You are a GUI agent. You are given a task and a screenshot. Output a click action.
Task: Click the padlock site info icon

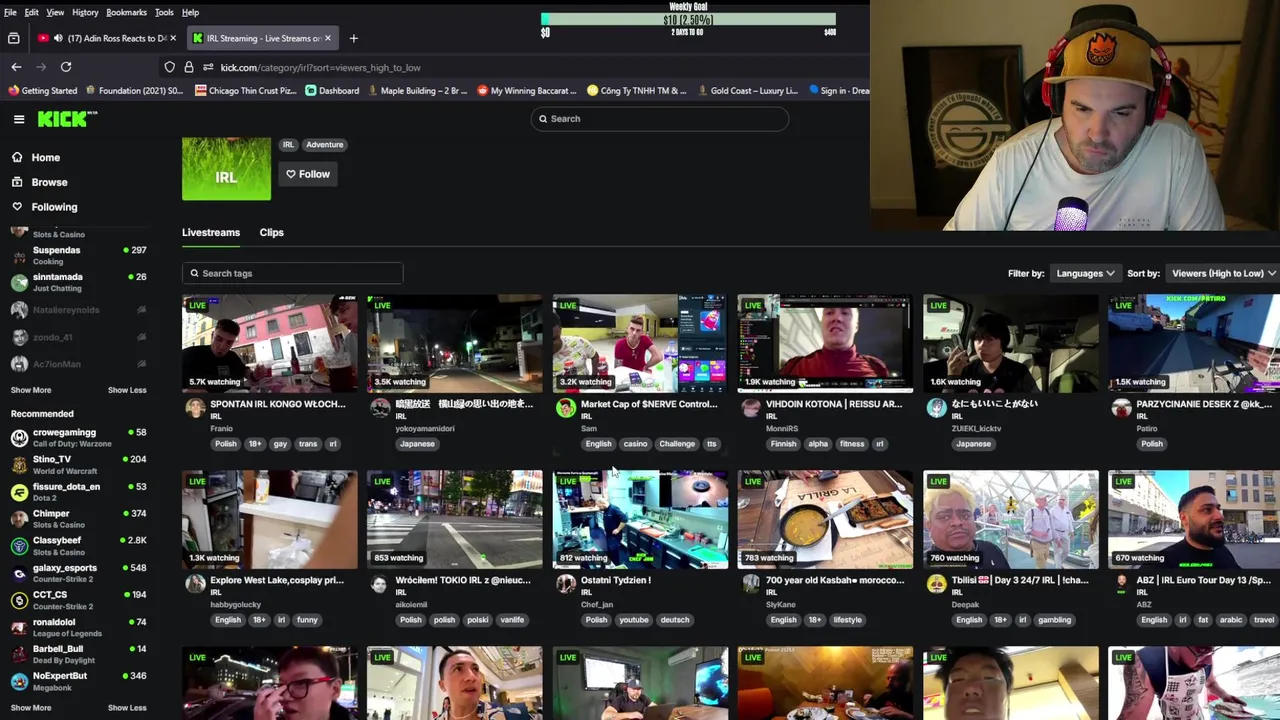click(x=188, y=67)
